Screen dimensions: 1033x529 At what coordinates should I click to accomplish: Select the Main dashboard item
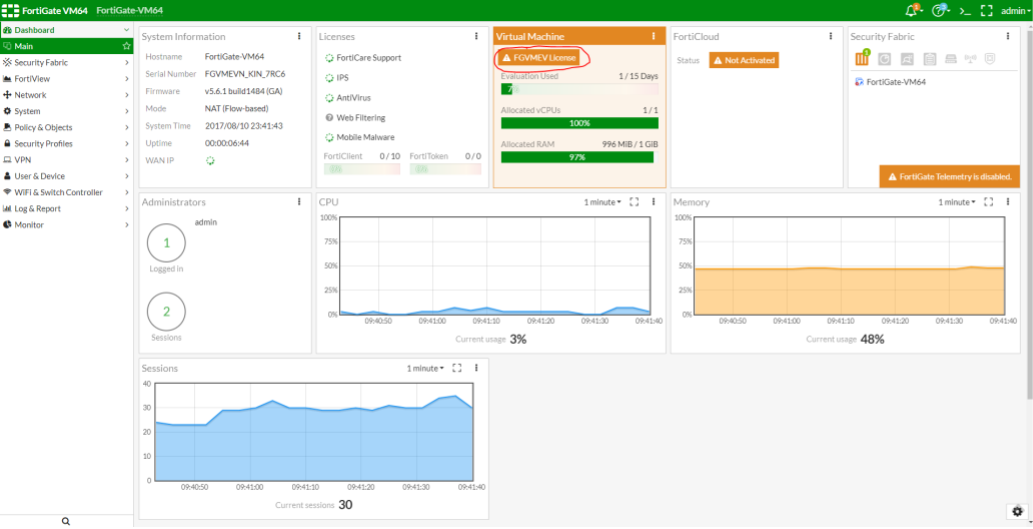[x=67, y=46]
